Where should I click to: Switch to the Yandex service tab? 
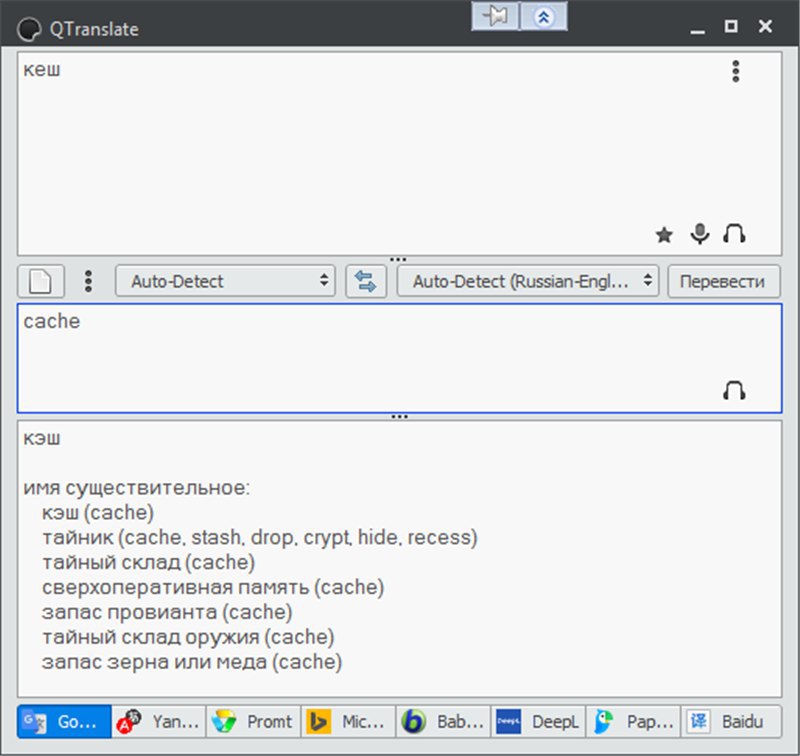pos(159,721)
